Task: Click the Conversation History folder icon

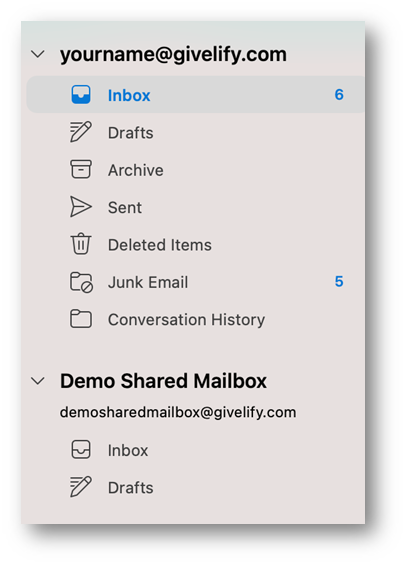Action: [81, 319]
